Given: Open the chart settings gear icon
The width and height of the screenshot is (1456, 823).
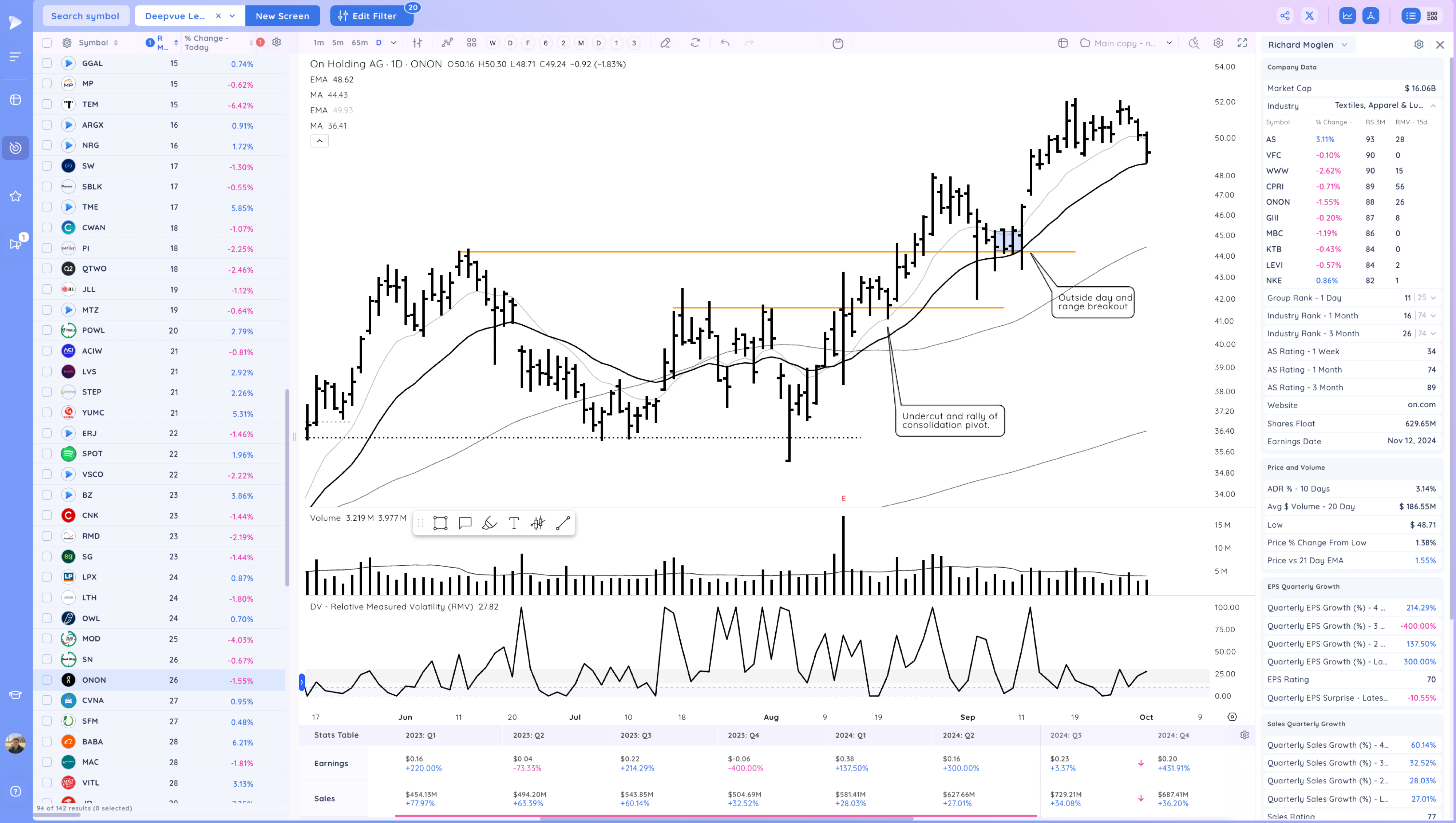Looking at the screenshot, I should [1218, 43].
